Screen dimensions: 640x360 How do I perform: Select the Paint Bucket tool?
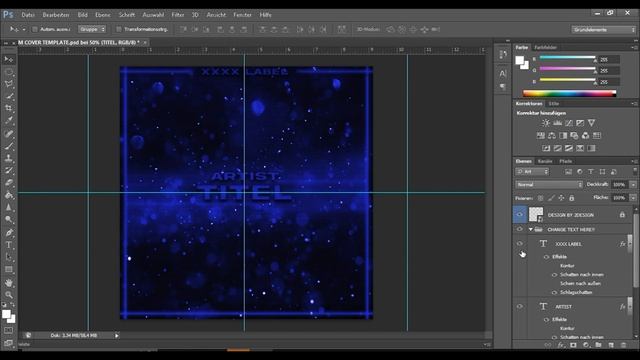9,195
